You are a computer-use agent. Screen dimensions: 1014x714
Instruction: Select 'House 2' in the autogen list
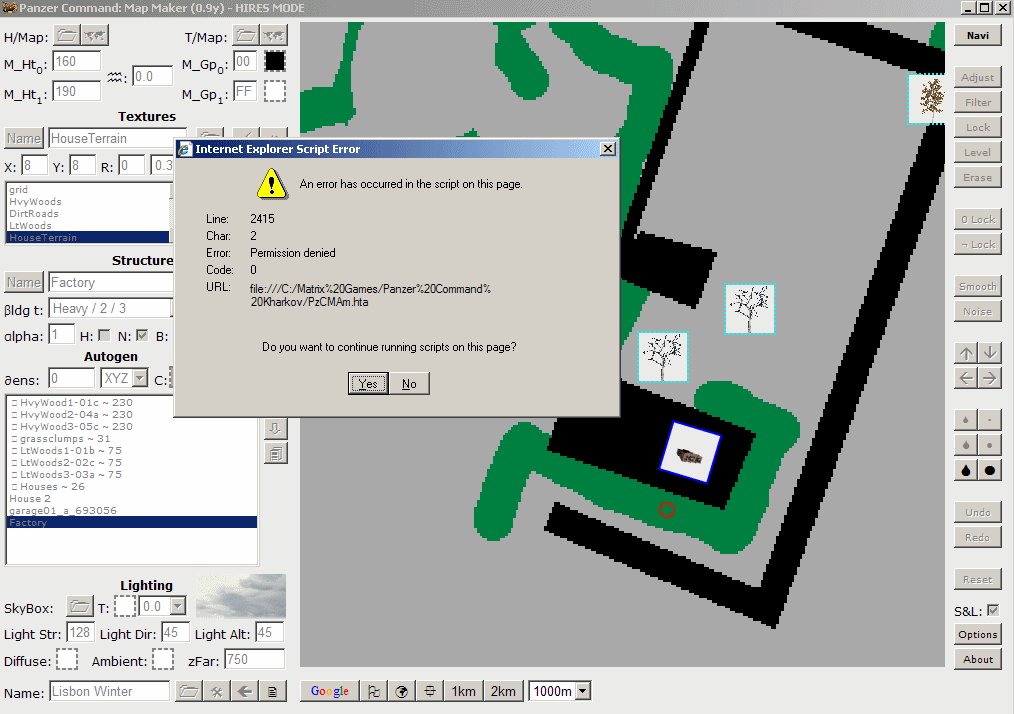pyautogui.click(x=132, y=499)
